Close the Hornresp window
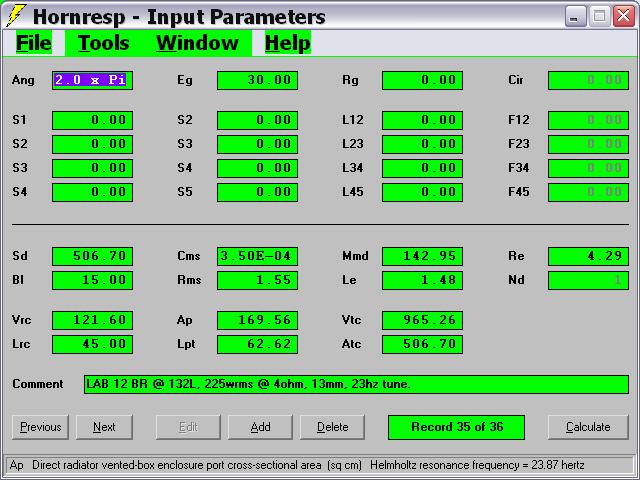 624,17
